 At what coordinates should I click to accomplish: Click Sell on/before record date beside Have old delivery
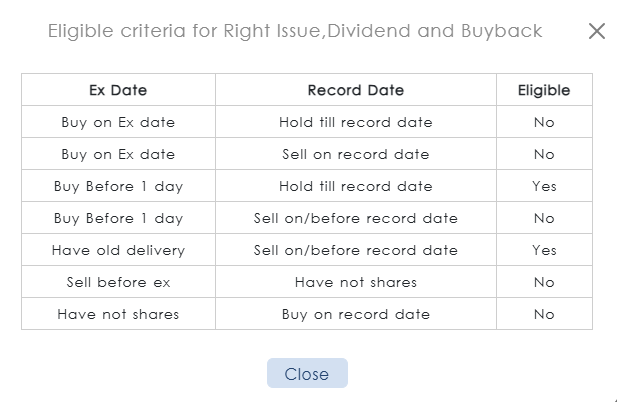(355, 250)
